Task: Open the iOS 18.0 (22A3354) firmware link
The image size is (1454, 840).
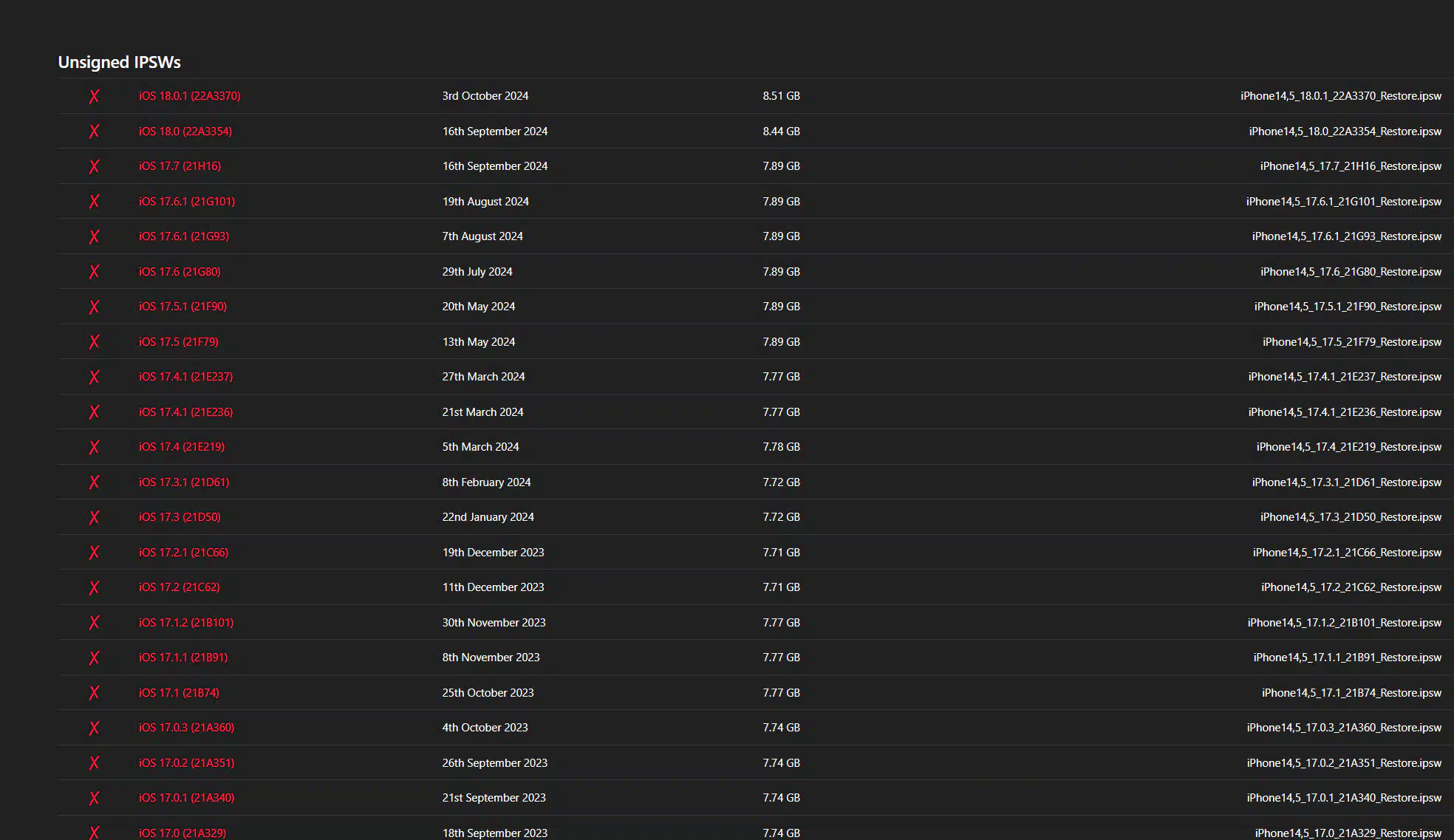Action: (185, 132)
